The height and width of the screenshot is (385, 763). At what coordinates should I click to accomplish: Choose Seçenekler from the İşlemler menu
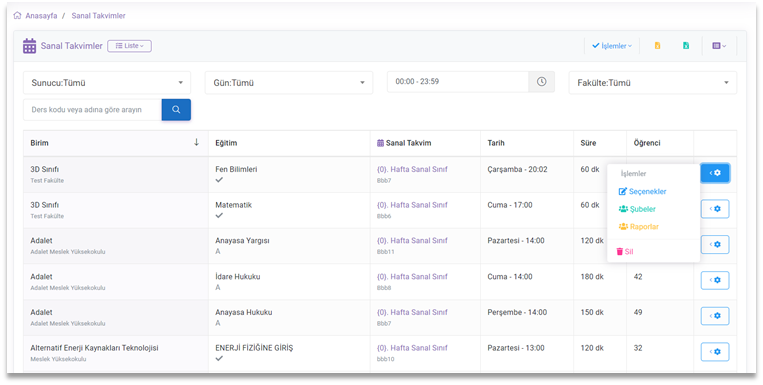click(642, 191)
